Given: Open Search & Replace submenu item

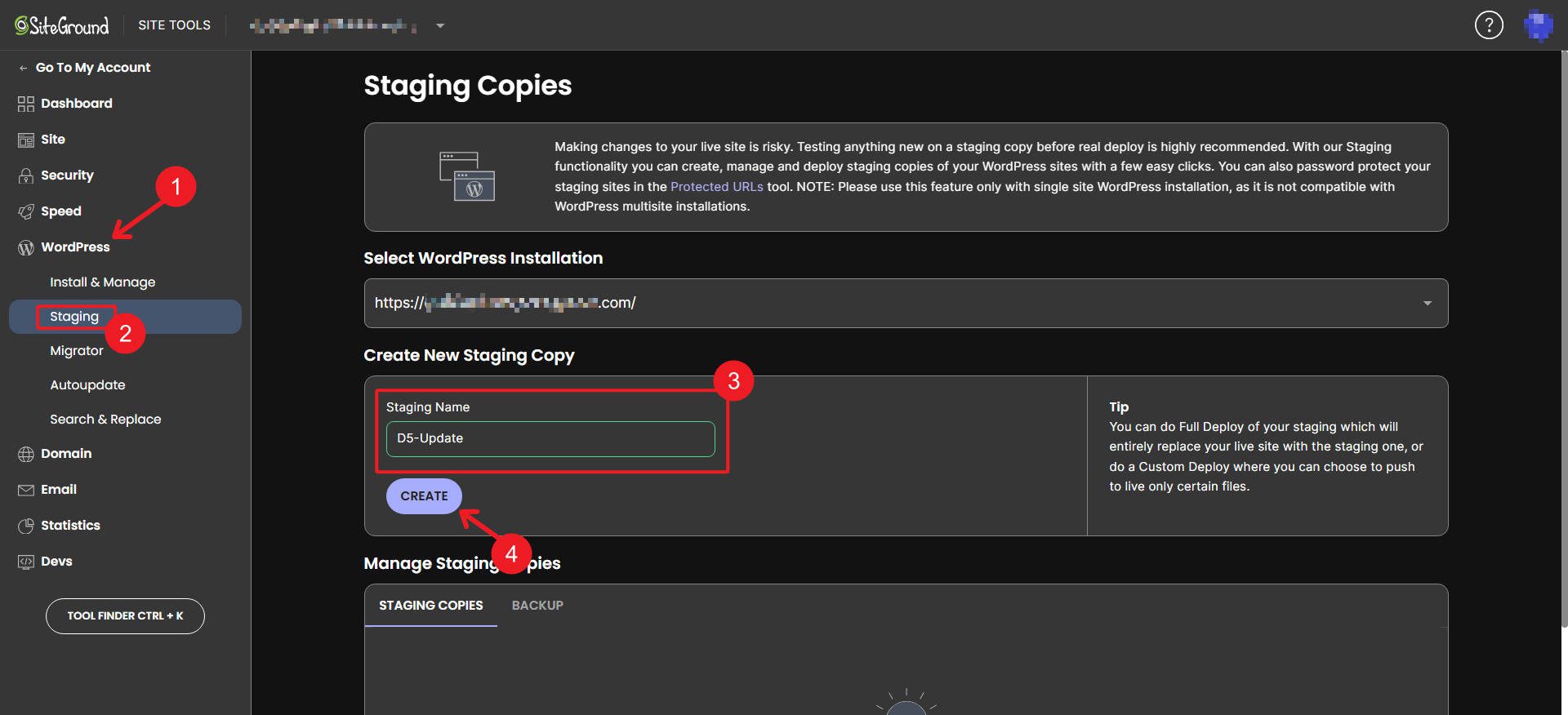Looking at the screenshot, I should (105, 419).
